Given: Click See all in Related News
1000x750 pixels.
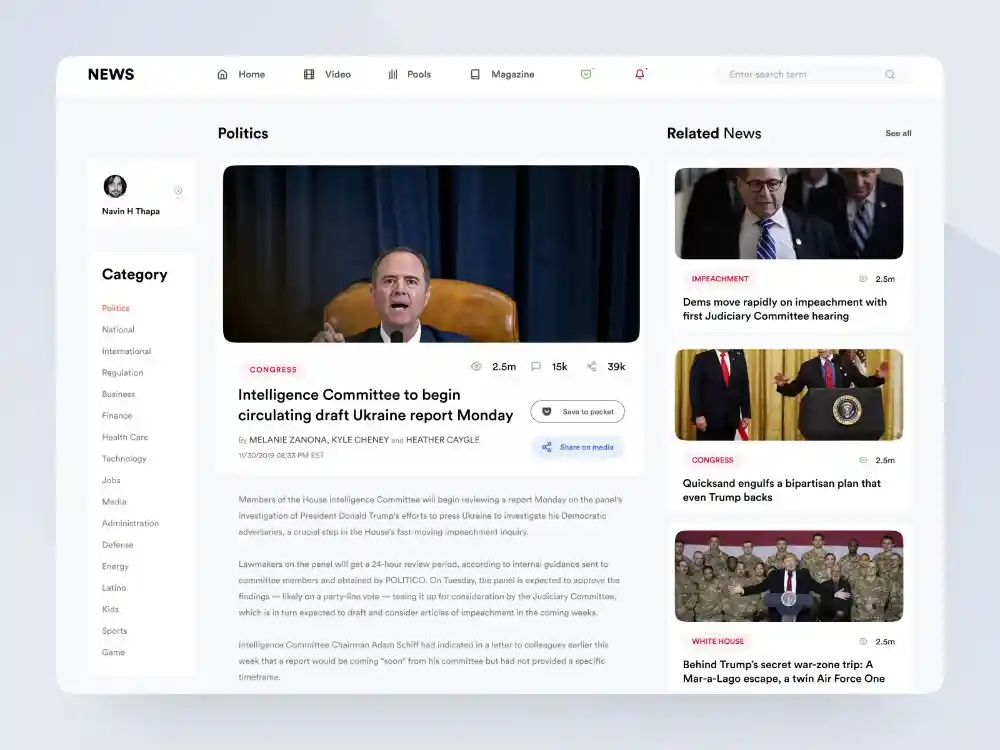Looking at the screenshot, I should 898,133.
